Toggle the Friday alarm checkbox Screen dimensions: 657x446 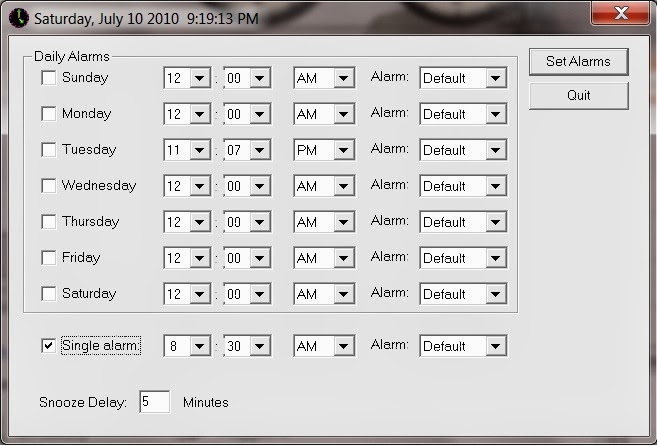(x=49, y=257)
